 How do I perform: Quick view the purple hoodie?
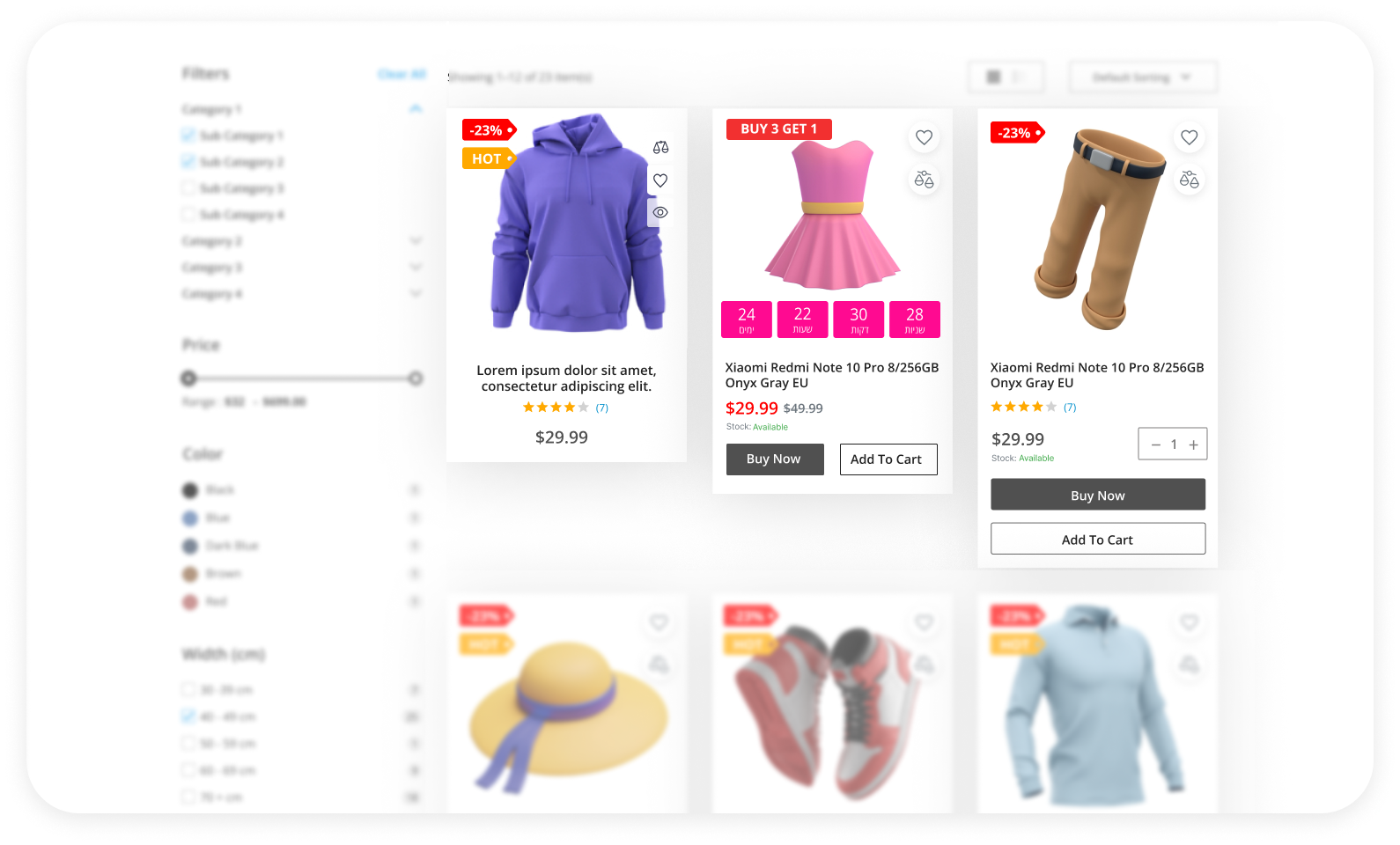[x=660, y=212]
